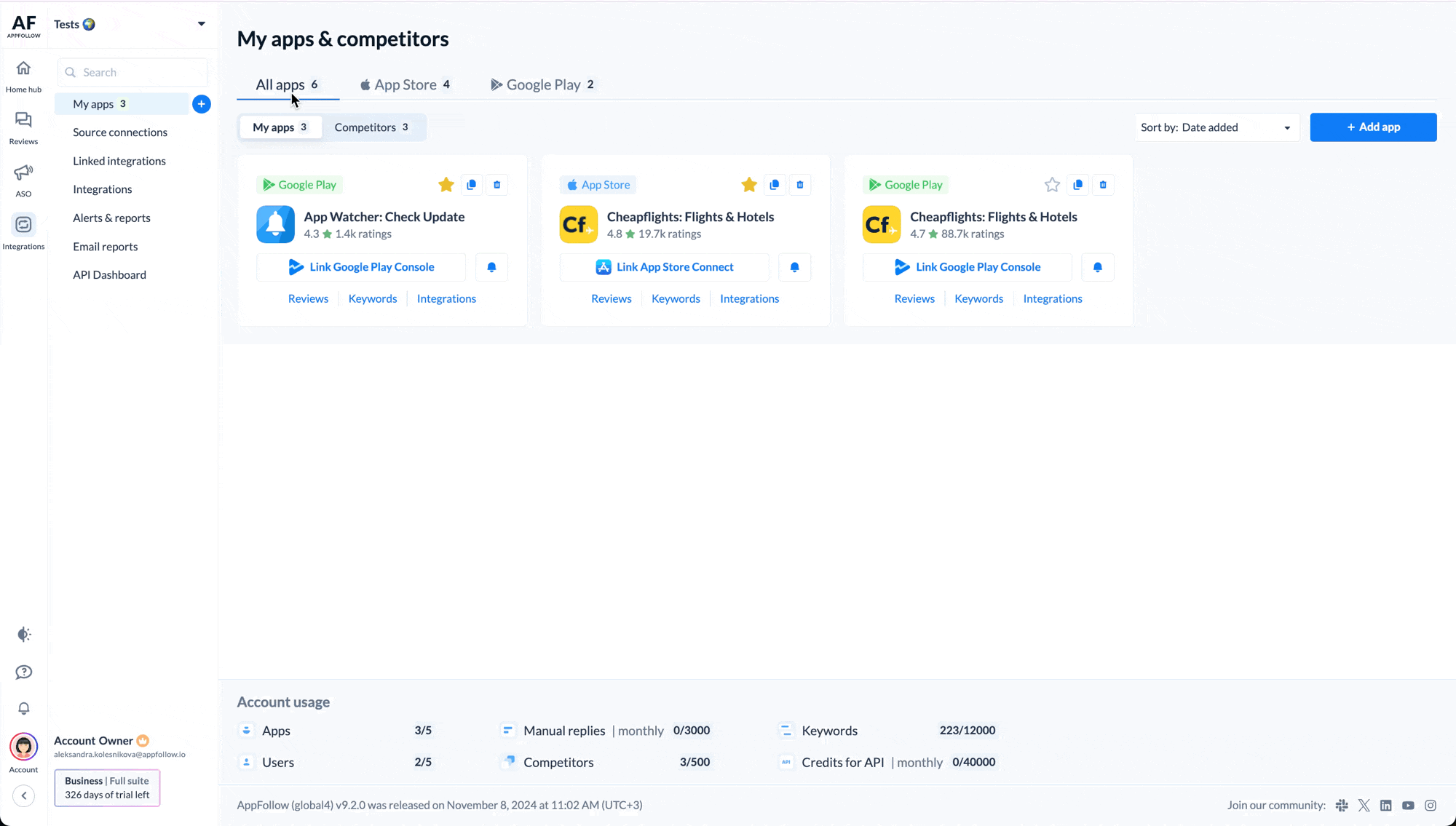Open the help chat icon in sidebar
Viewport: 1456px width, 826px height.
pyautogui.click(x=23, y=672)
